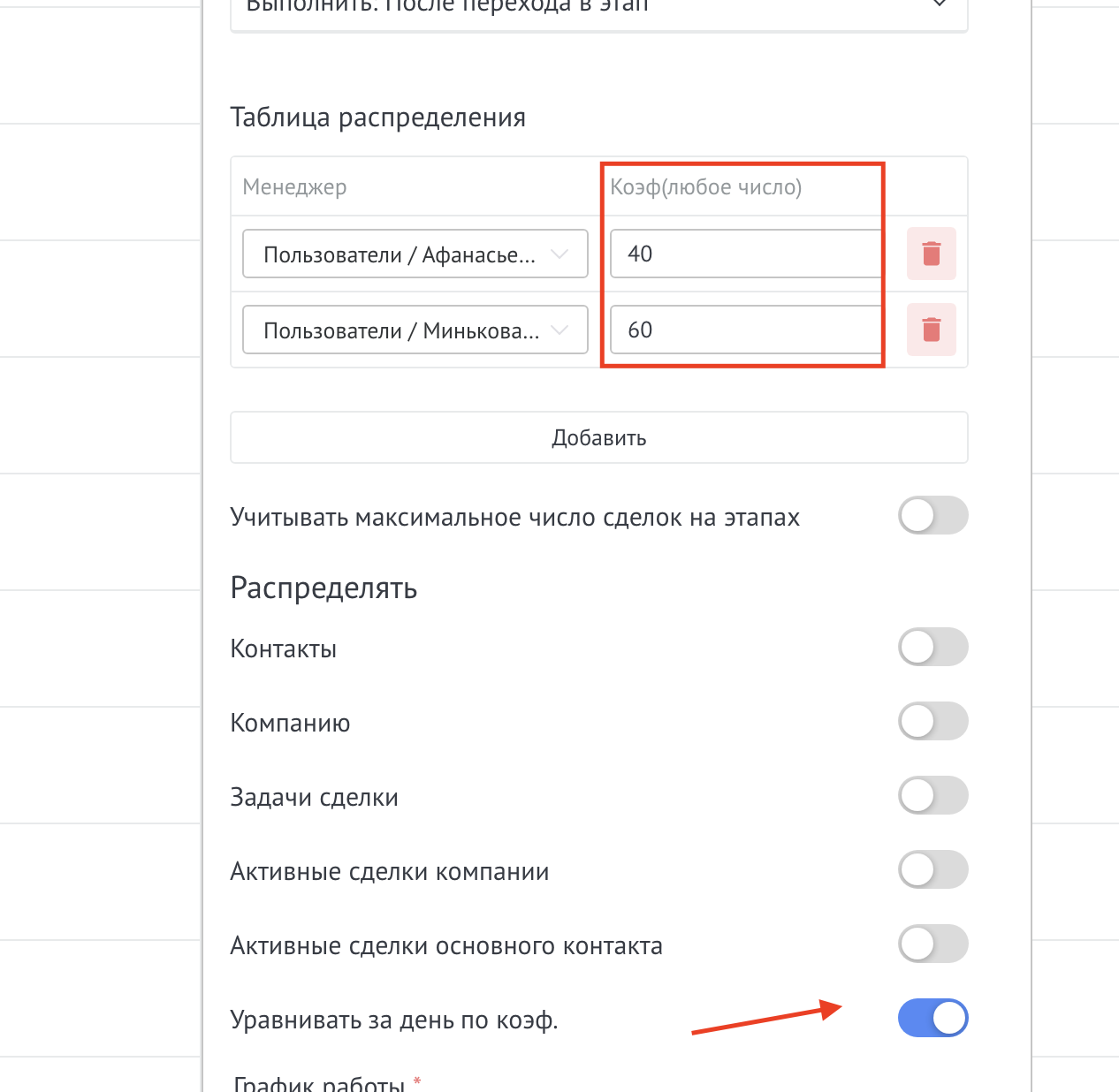1119x1092 pixels.
Task: Delete the Минькова... manager row with trash icon
Action: (x=931, y=330)
